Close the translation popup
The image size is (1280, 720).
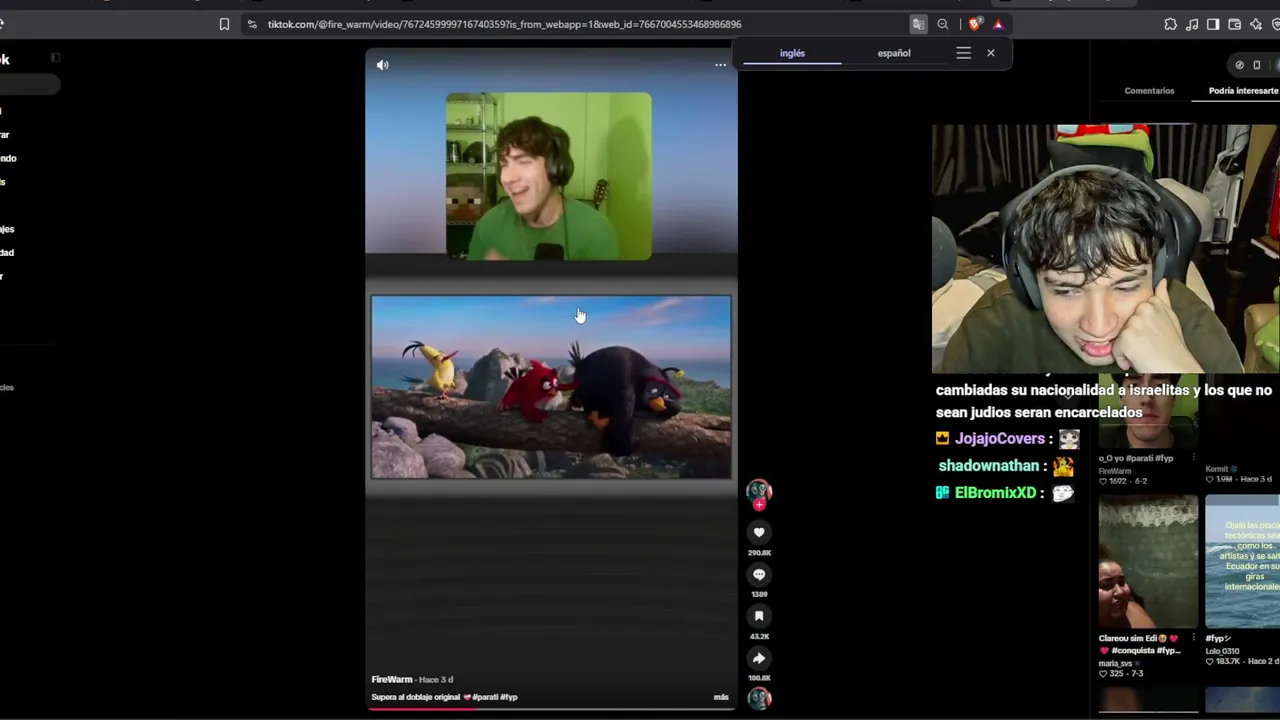click(x=991, y=53)
